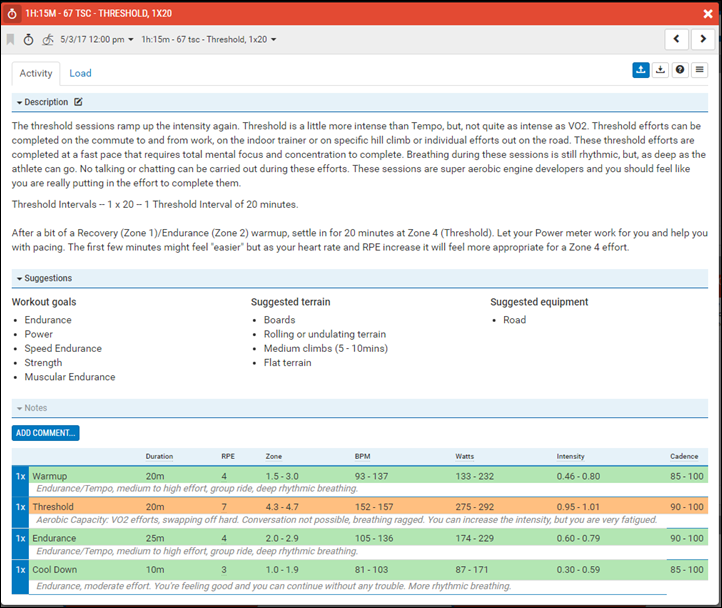Click the Workout goals heading
The height and width of the screenshot is (608, 722).
click(44, 302)
